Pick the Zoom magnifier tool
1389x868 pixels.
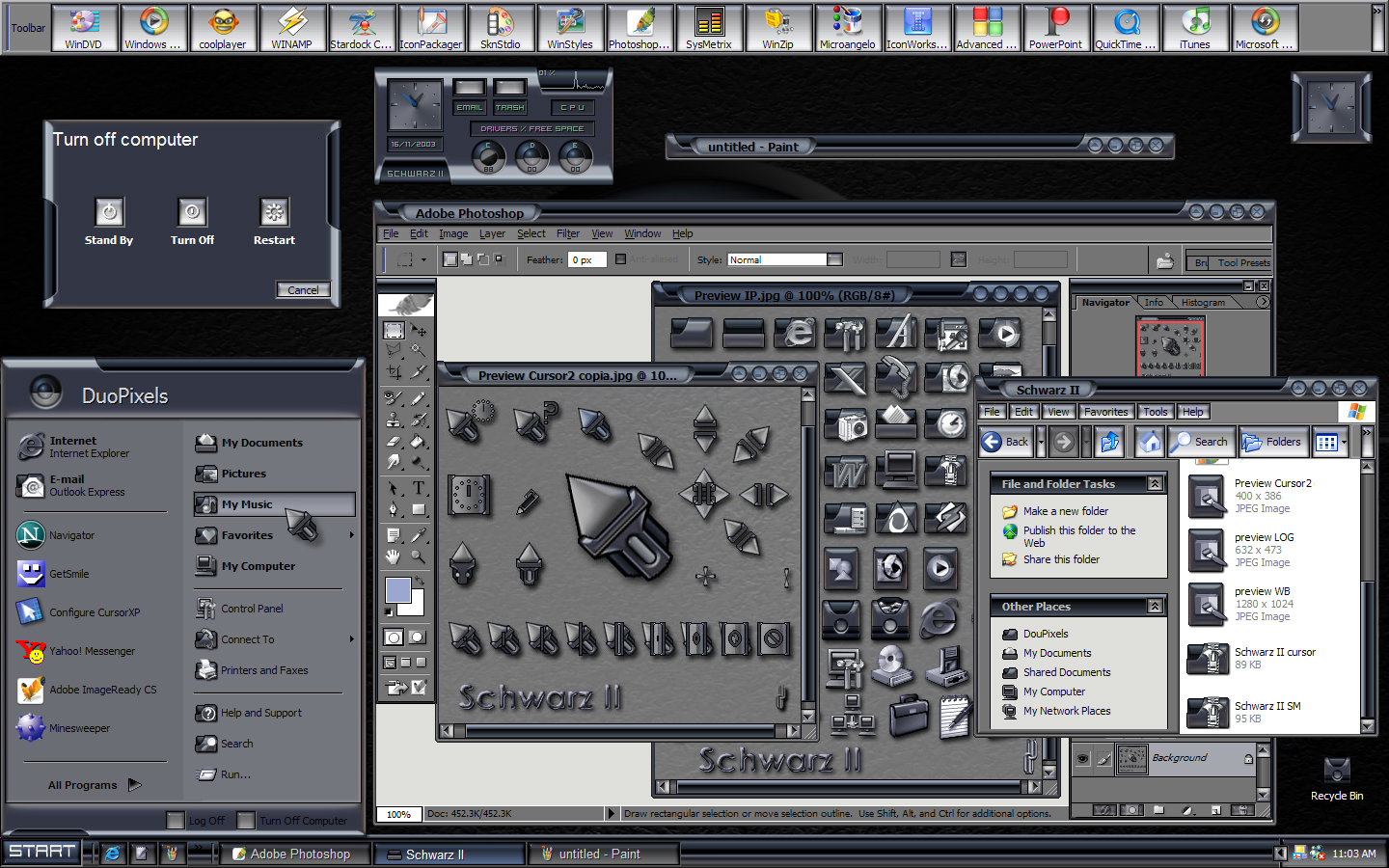tap(418, 556)
